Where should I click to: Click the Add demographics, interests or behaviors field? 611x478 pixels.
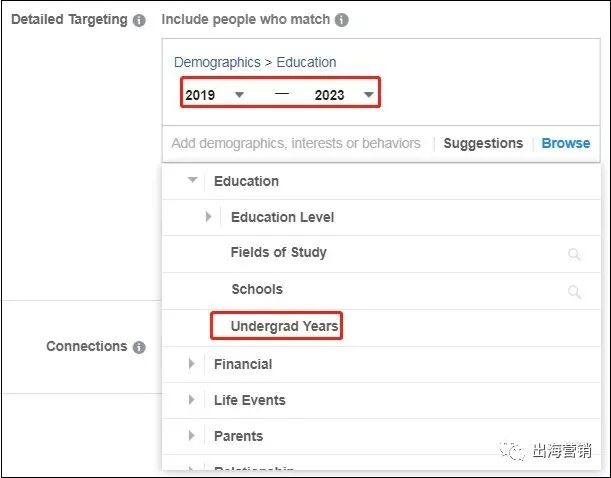pos(296,143)
